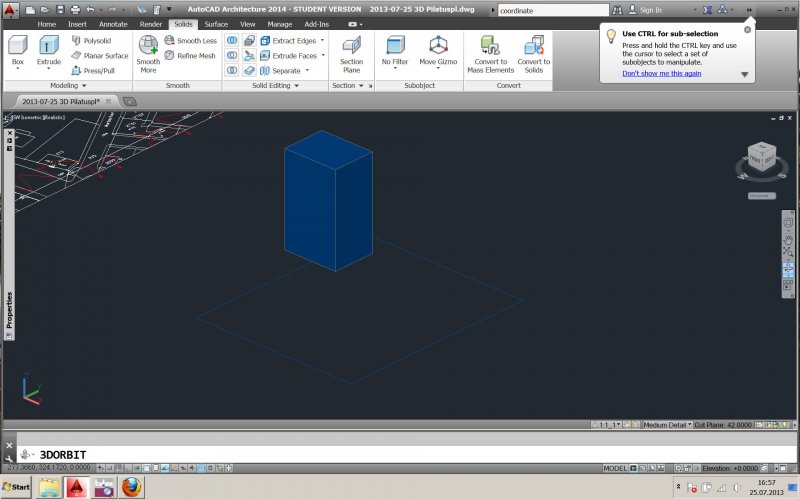Open Firefox from the taskbar
The width and height of the screenshot is (800, 500).
coord(131,487)
